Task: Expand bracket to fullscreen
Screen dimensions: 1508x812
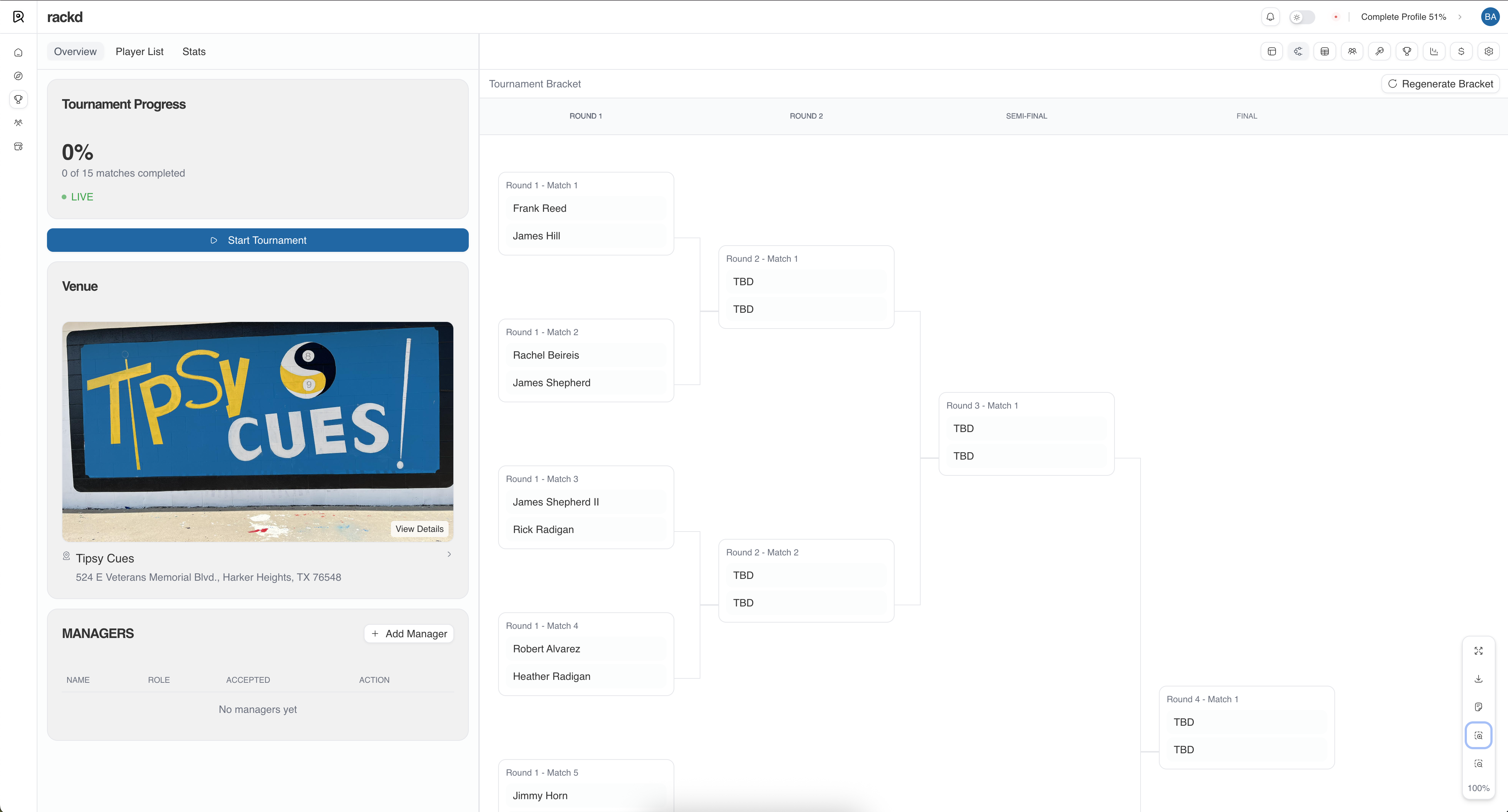Action: 1478,651
